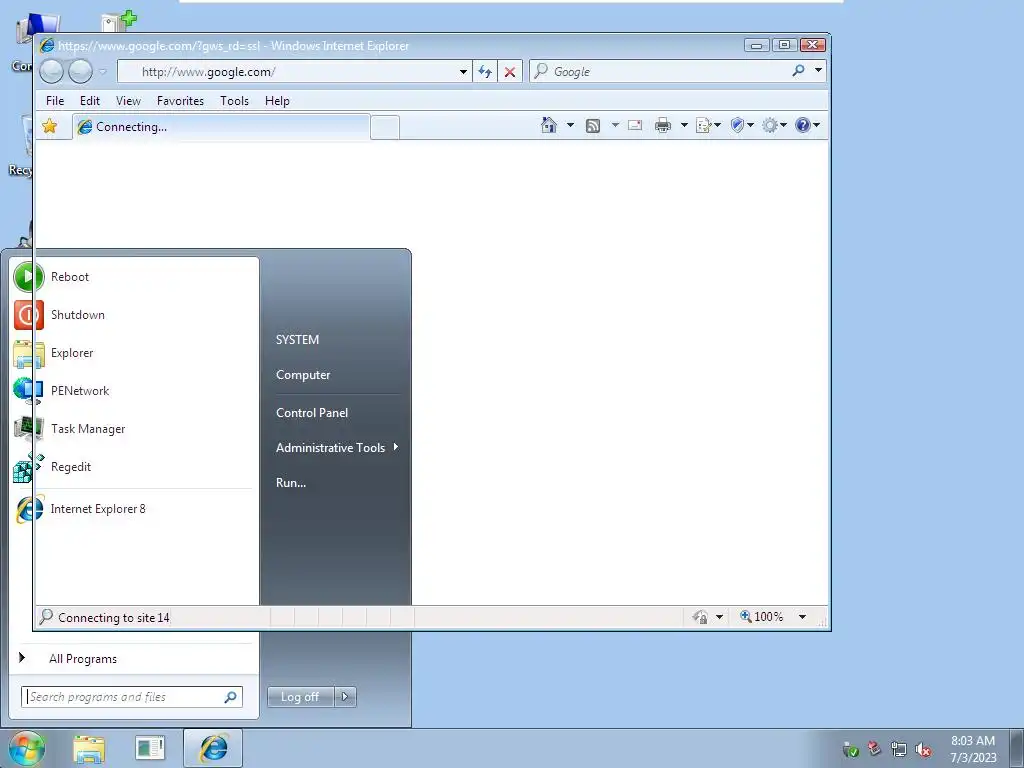Click the clock showing 8:03 AM
This screenshot has width=1024, height=768.
point(972,741)
